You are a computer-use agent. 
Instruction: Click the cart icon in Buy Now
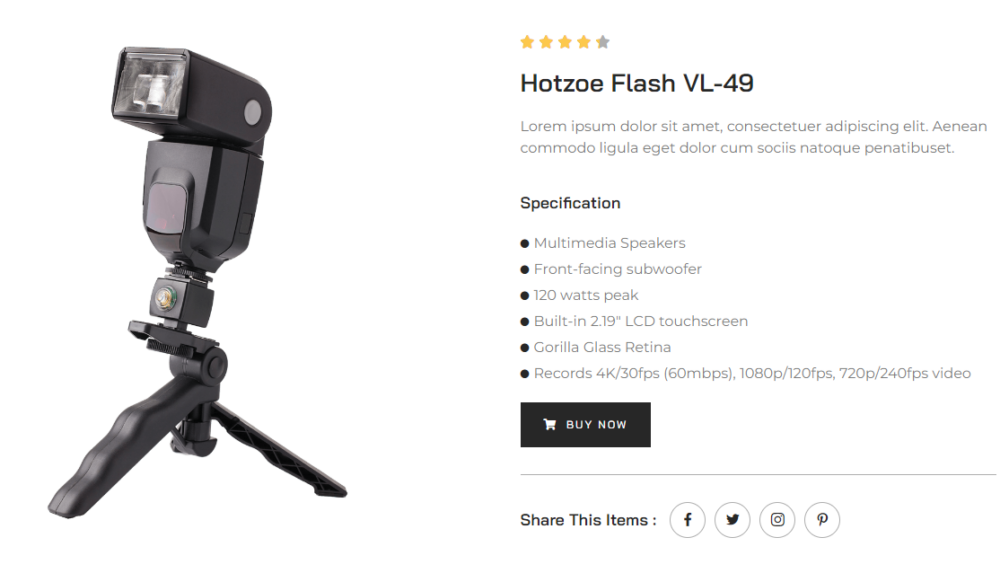pyautogui.click(x=550, y=424)
